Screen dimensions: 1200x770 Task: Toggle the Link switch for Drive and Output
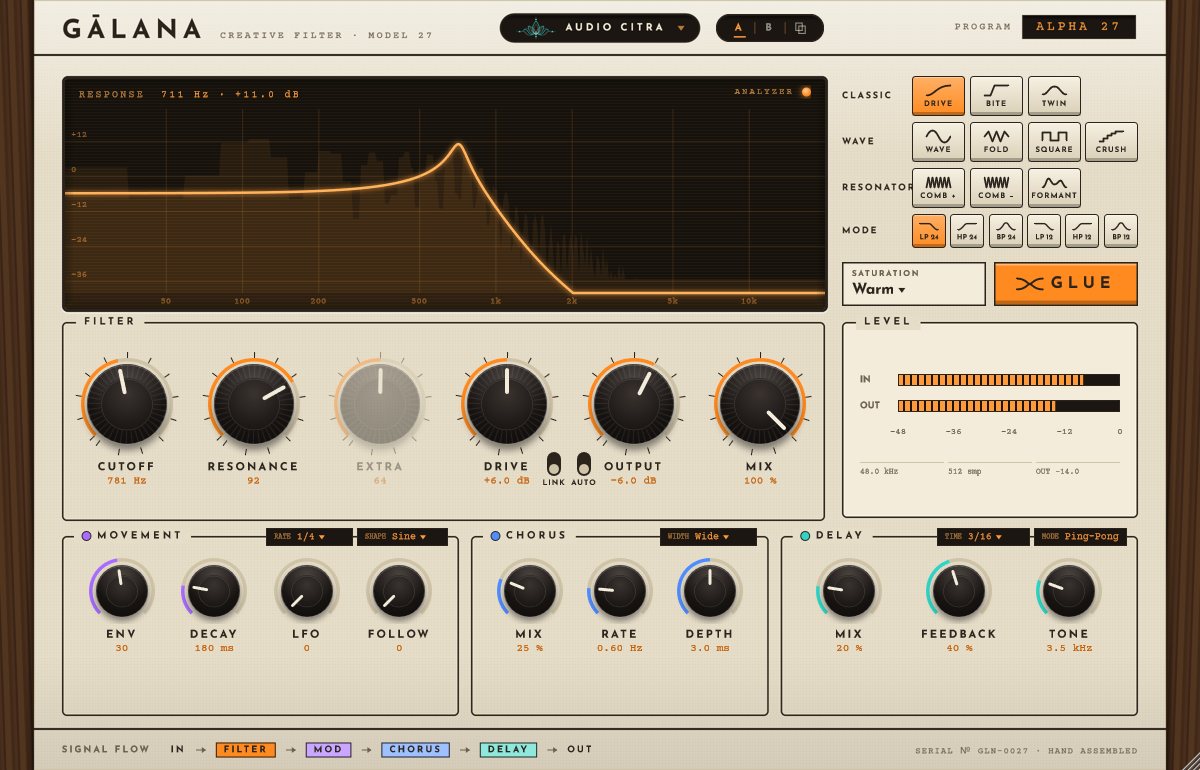[x=553, y=464]
